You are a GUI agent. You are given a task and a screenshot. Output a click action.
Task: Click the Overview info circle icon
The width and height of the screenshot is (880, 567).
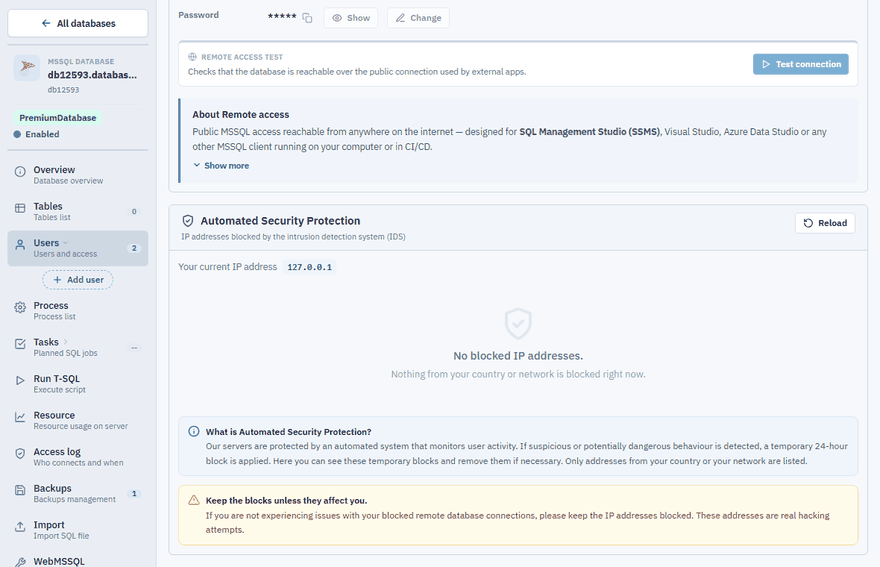coord(20,171)
